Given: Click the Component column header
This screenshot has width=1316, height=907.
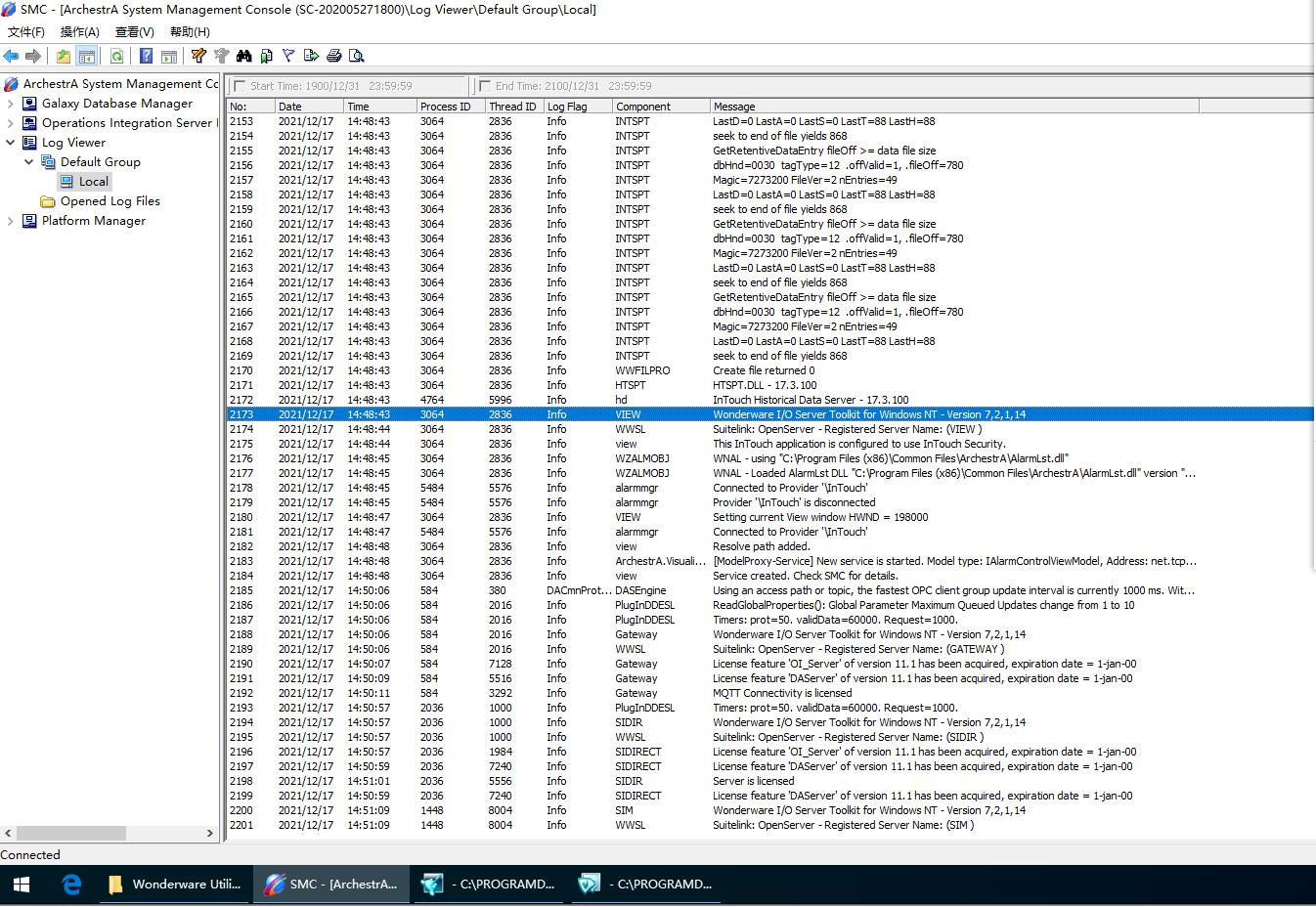Looking at the screenshot, I should pyautogui.click(x=660, y=107).
